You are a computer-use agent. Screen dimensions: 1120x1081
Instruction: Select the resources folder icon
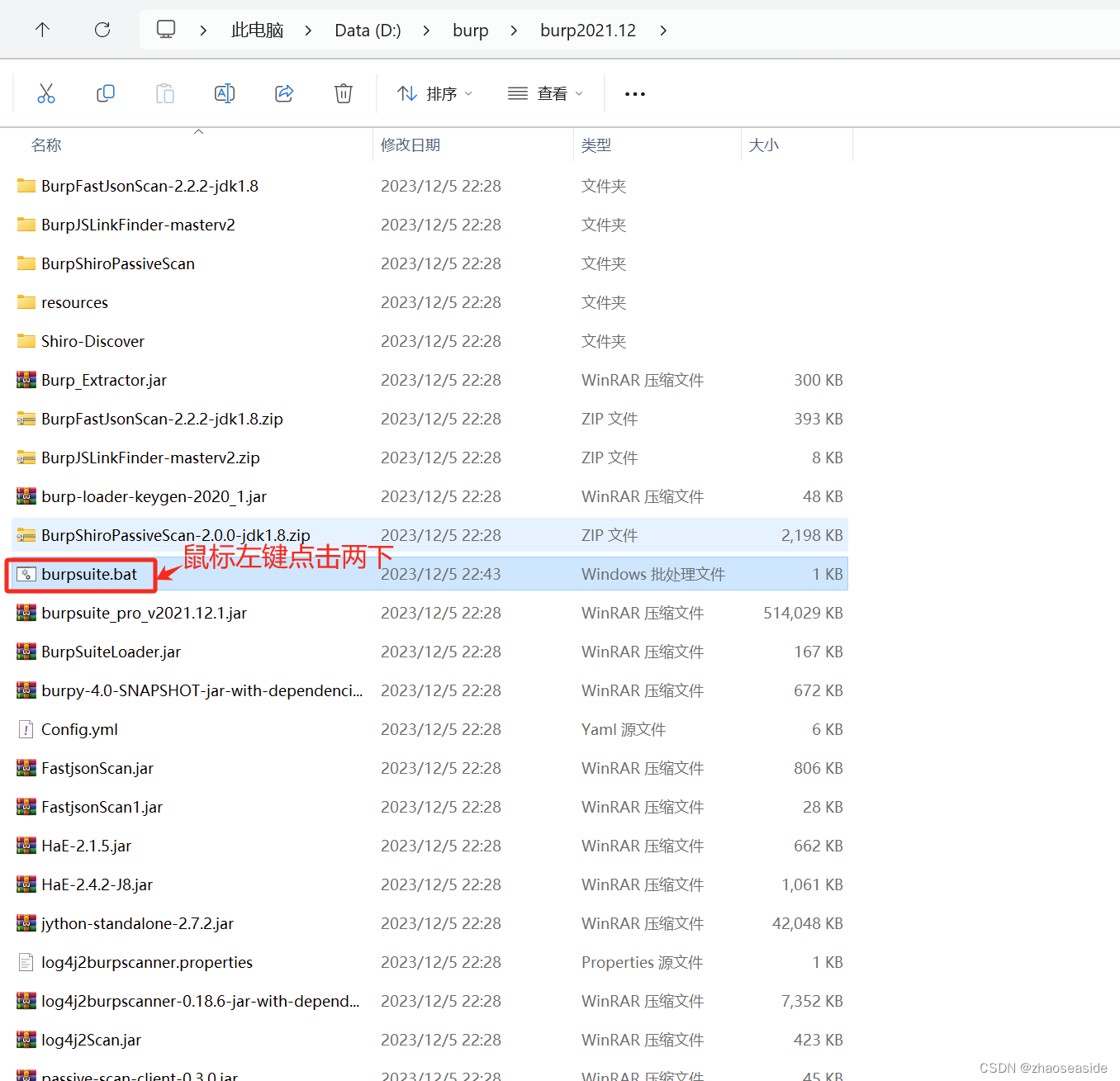(26, 302)
